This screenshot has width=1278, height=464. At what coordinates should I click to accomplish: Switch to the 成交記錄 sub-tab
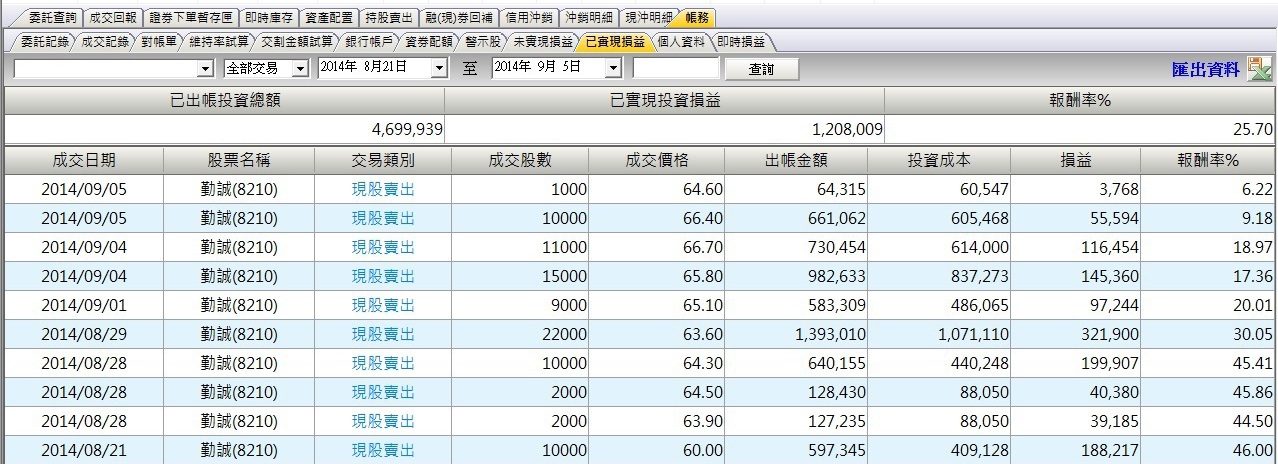click(104, 42)
